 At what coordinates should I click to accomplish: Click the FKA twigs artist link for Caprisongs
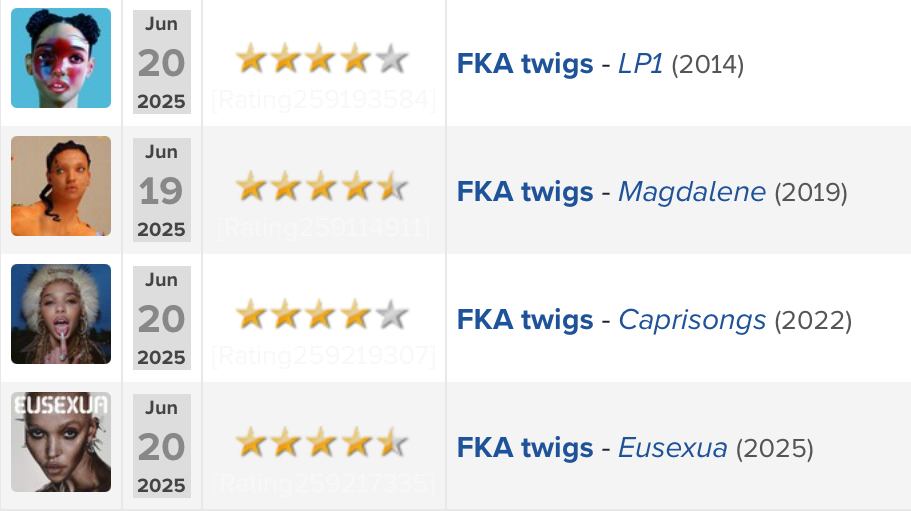click(525, 319)
